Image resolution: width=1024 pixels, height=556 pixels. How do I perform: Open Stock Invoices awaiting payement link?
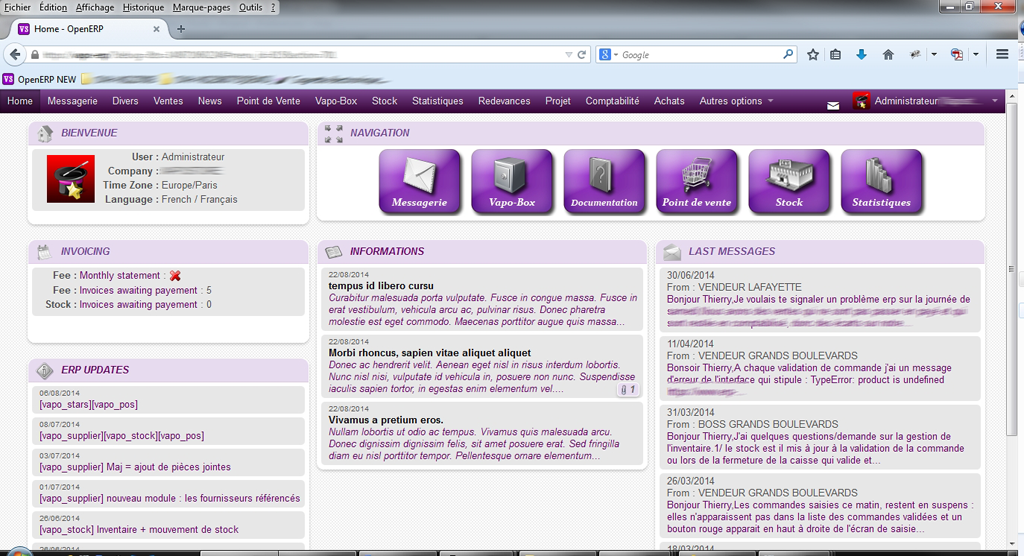click(138, 304)
